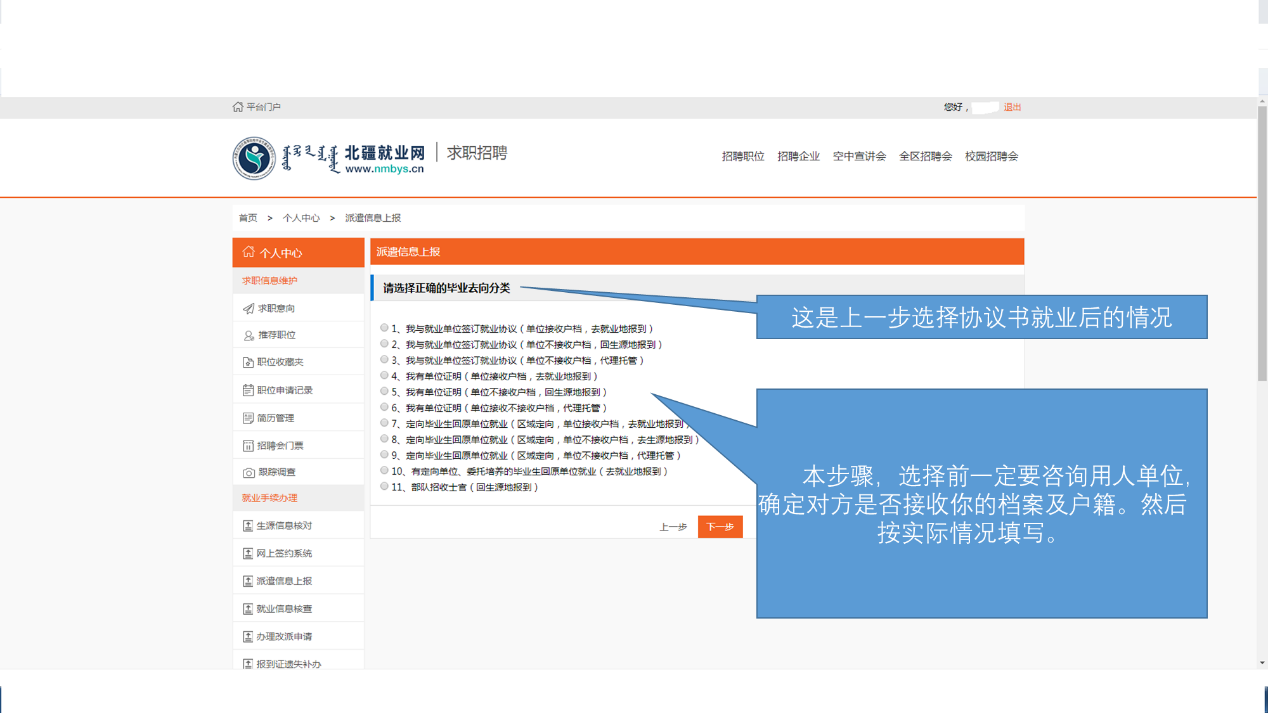This screenshot has height=713, width=1268.
Task: Click the 平台门户 home icon
Action: [238, 107]
